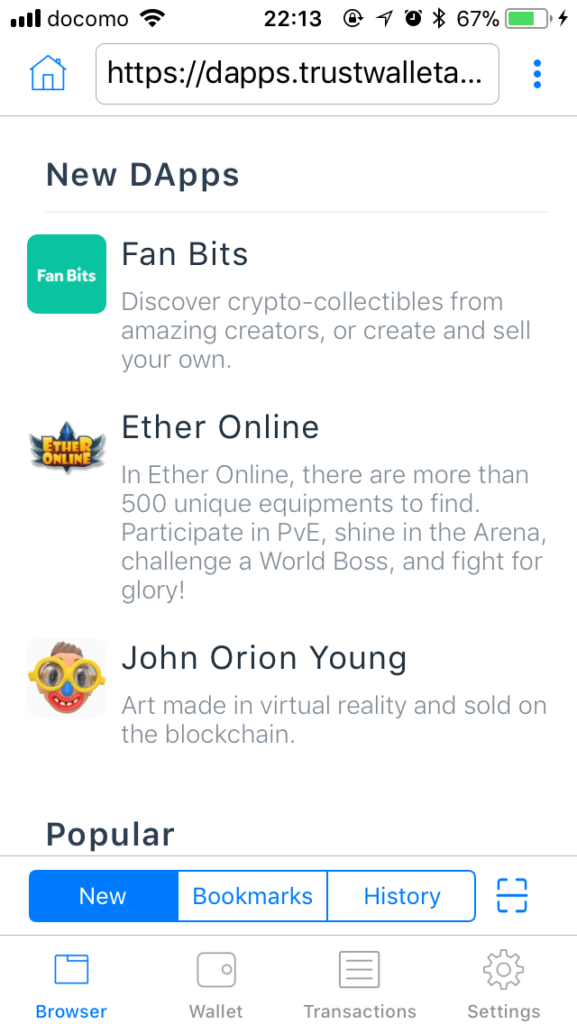Tap the John Orion Young avatar
Screen dimensions: 577x1024
[67, 678]
